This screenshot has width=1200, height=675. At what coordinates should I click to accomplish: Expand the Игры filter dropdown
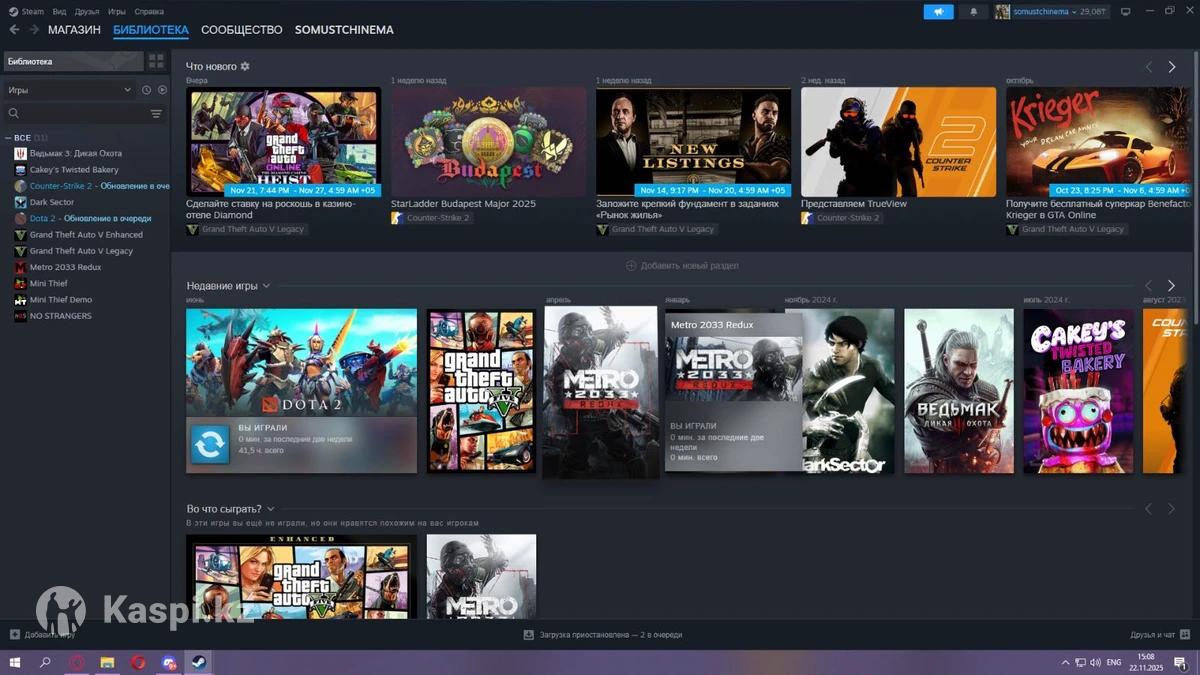68,90
